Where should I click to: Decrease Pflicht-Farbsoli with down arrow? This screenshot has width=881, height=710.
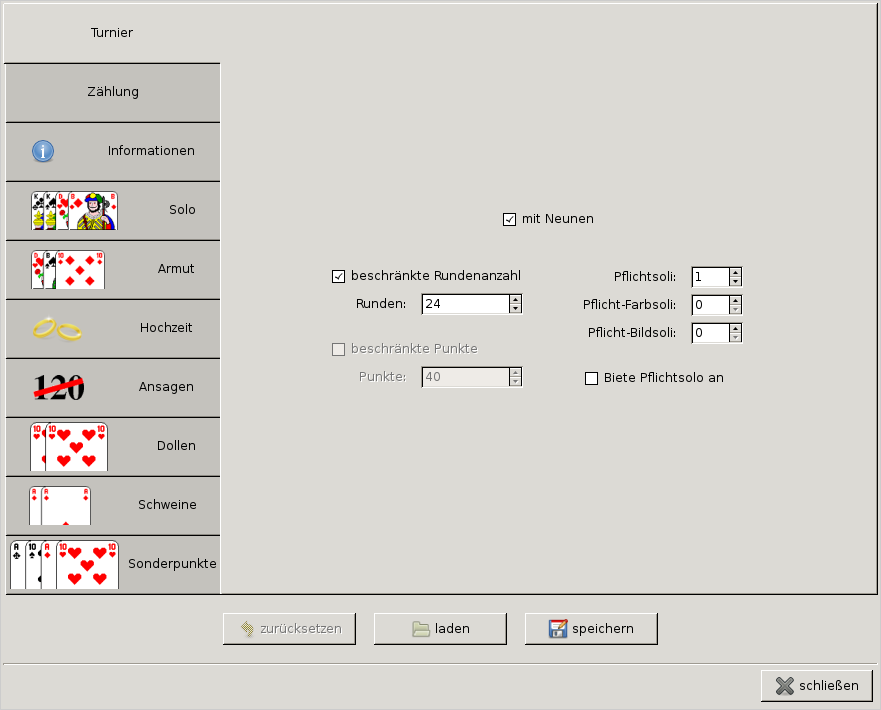pyautogui.click(x=735, y=309)
